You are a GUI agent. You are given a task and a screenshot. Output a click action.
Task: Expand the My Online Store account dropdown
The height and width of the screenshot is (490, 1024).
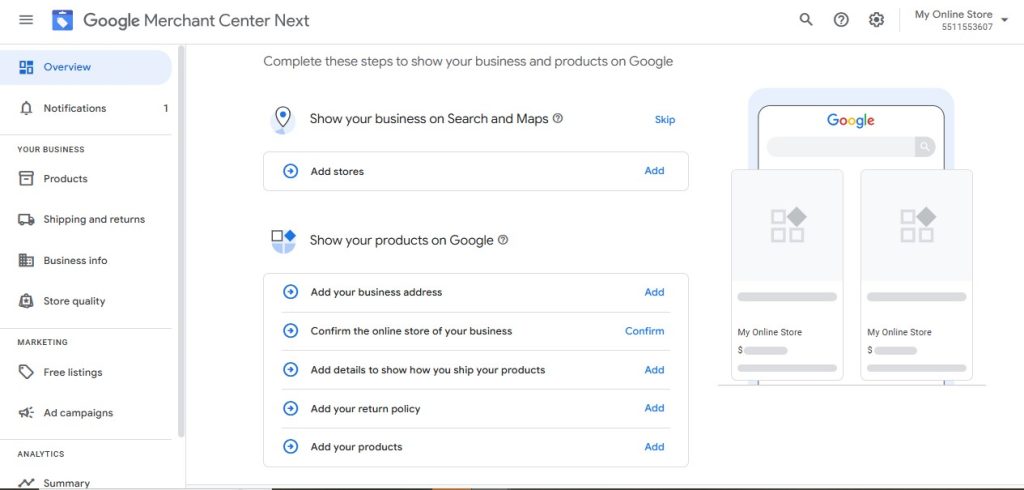click(x=1004, y=20)
